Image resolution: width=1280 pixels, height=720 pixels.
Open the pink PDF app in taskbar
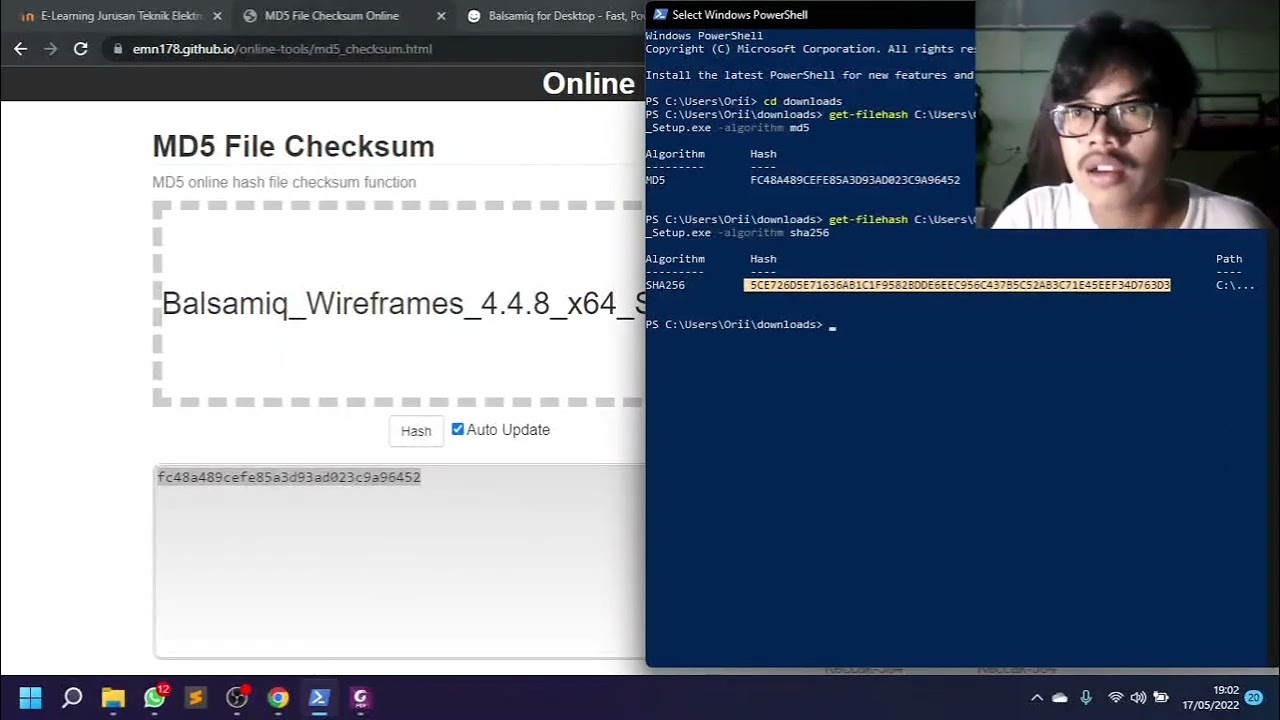click(360, 697)
